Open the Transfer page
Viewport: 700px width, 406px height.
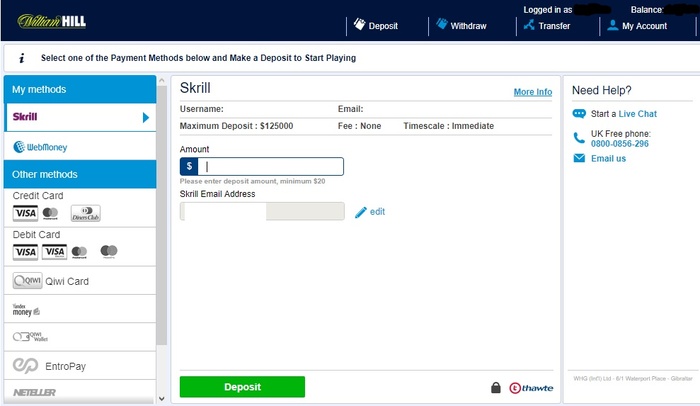tap(546, 26)
